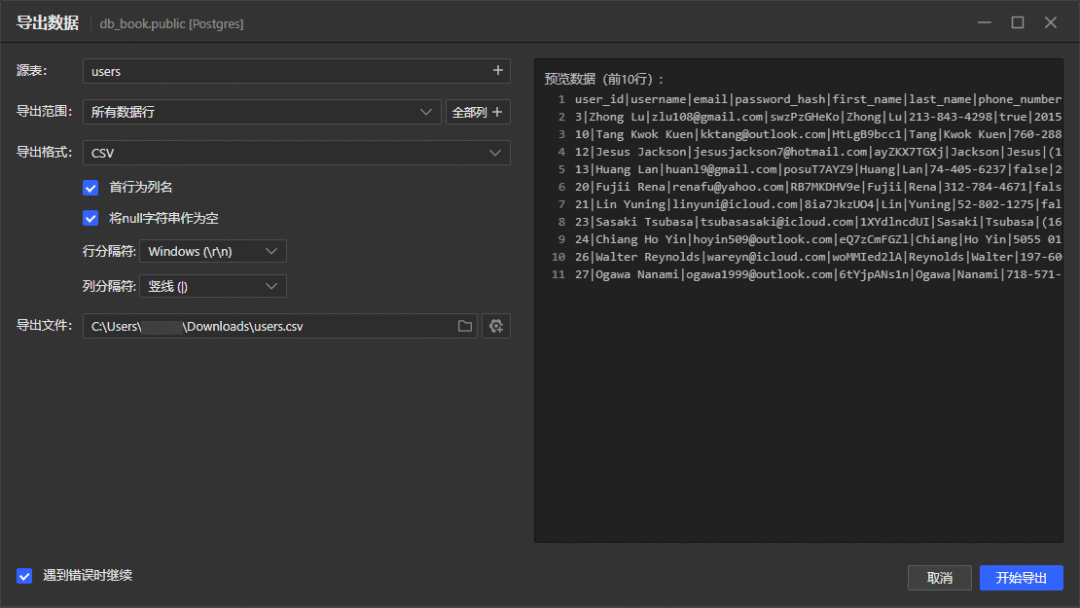Click the 预览数据 (前10行) label
Screen dimensions: 1080x608
click(603, 79)
